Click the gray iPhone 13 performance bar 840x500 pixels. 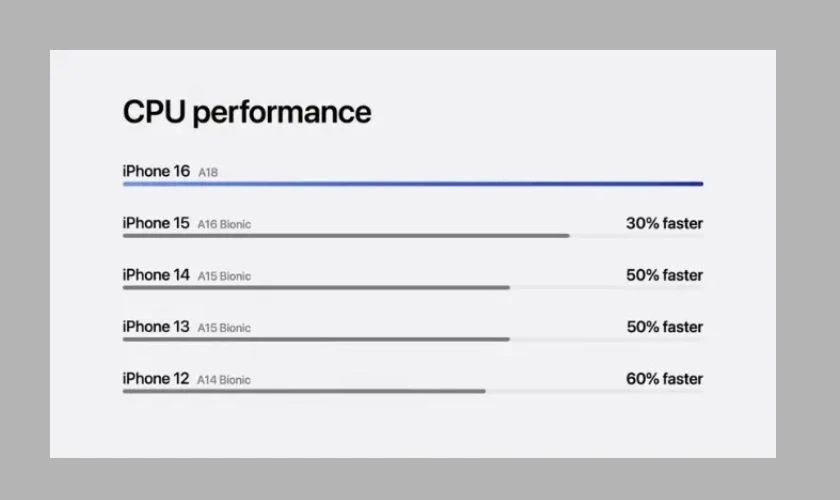coord(316,340)
